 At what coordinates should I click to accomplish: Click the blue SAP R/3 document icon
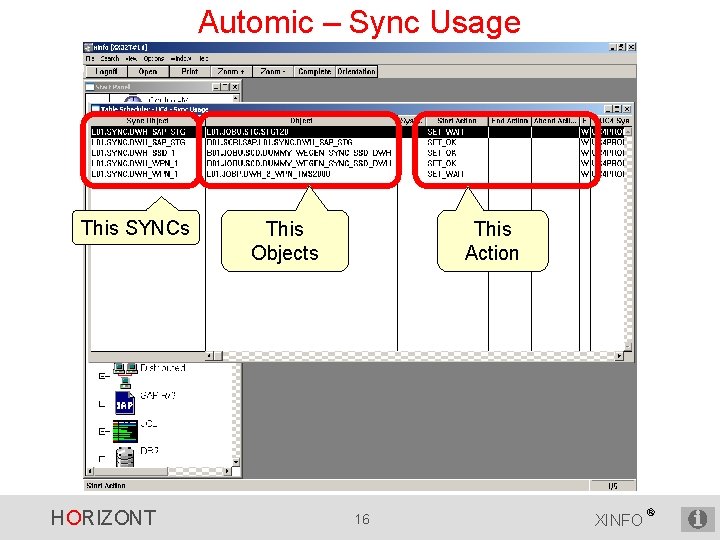124,403
